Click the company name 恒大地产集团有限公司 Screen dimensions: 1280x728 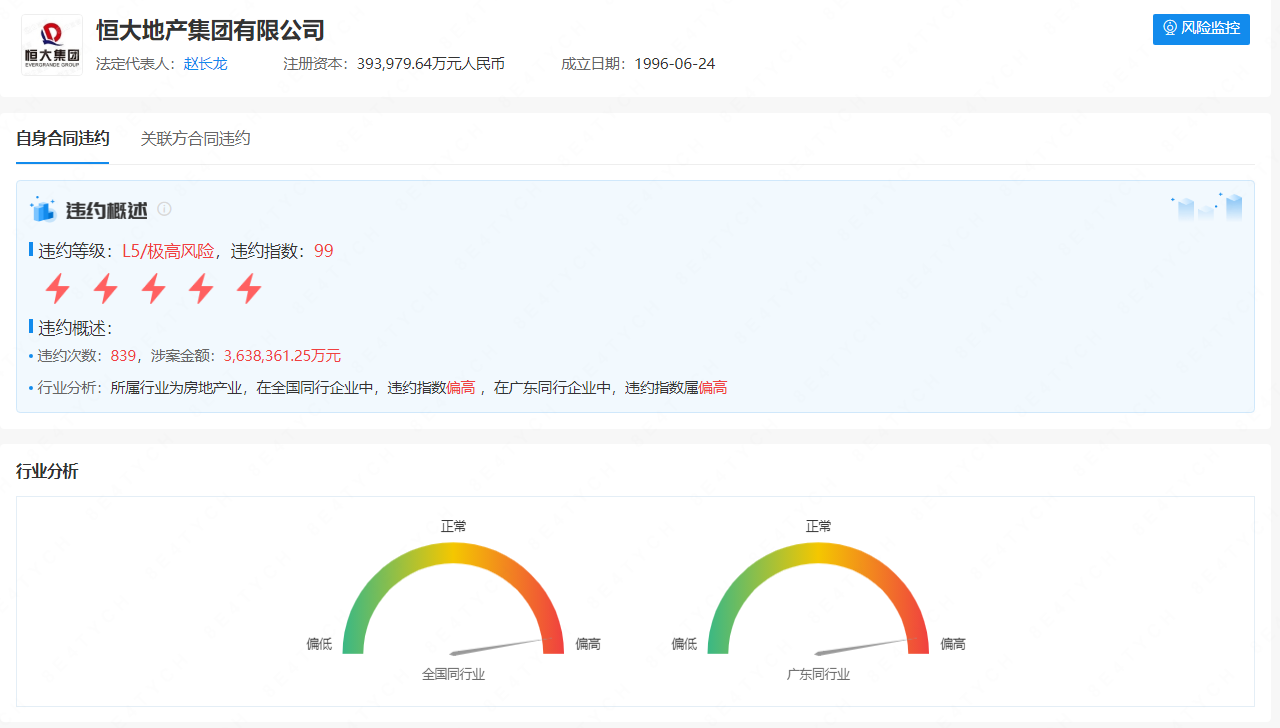click(x=210, y=31)
